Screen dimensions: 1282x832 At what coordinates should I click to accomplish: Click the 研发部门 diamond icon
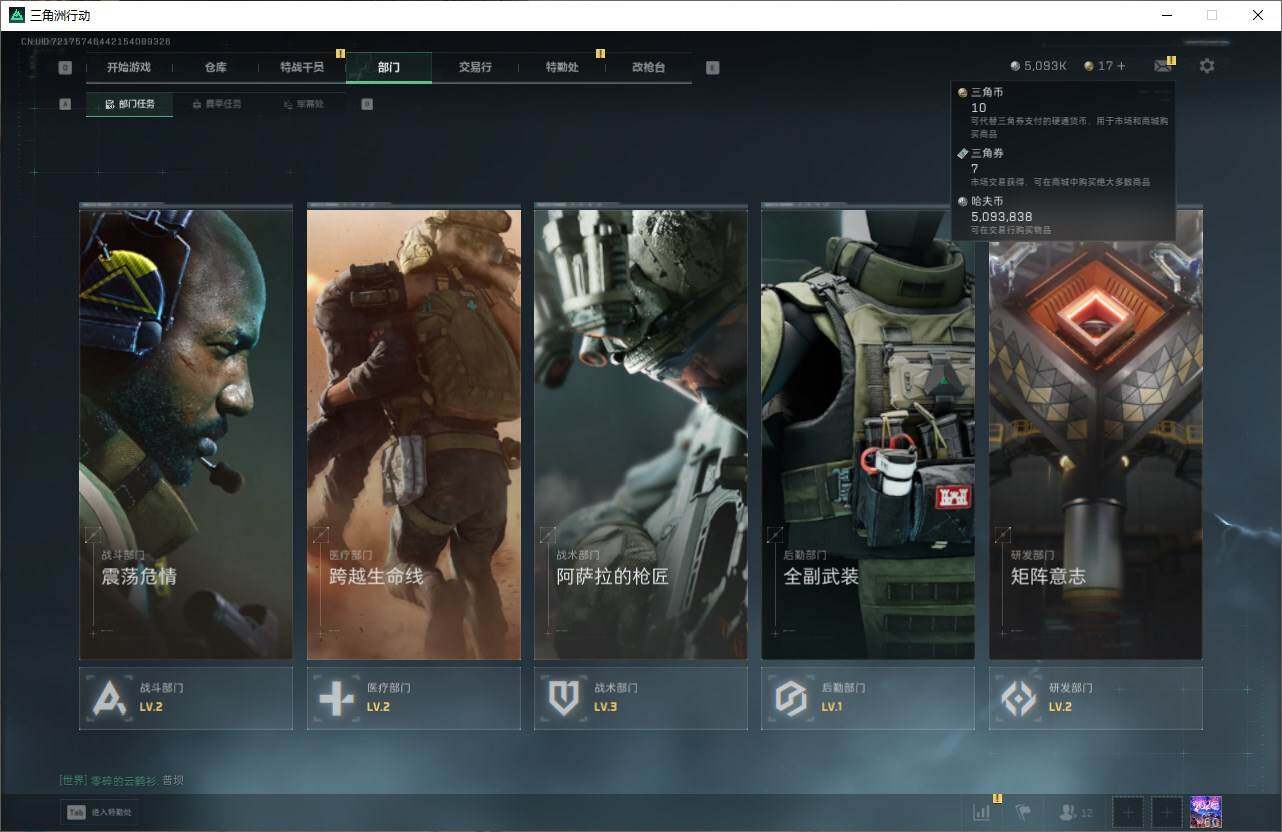(1018, 698)
